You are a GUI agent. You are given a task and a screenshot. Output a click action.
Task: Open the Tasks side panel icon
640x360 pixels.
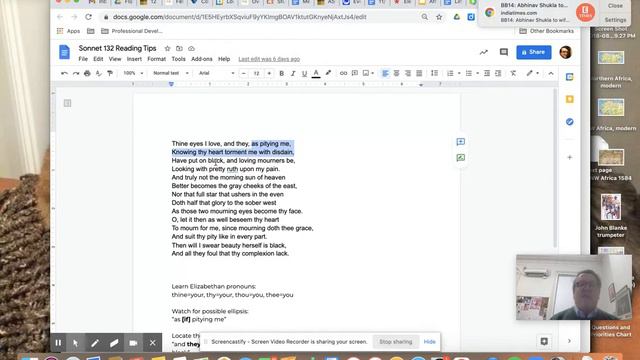569,122
